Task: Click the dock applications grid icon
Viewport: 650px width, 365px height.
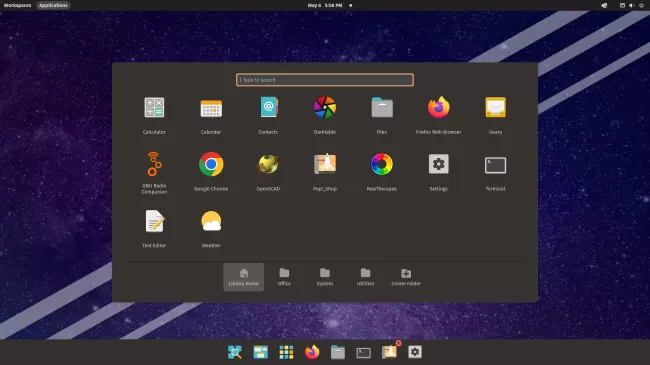Action: coord(286,352)
